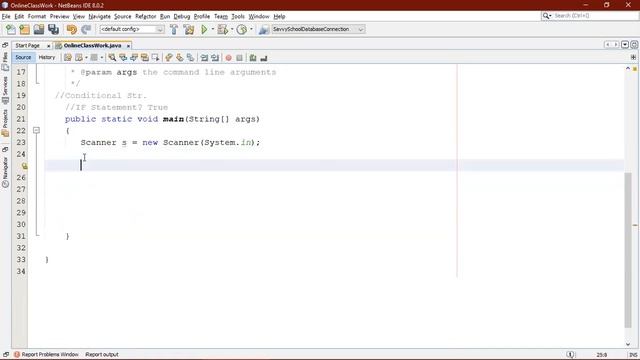The image size is (640, 360).
Task: Stop macro recording square icon
Action: point(240,58)
